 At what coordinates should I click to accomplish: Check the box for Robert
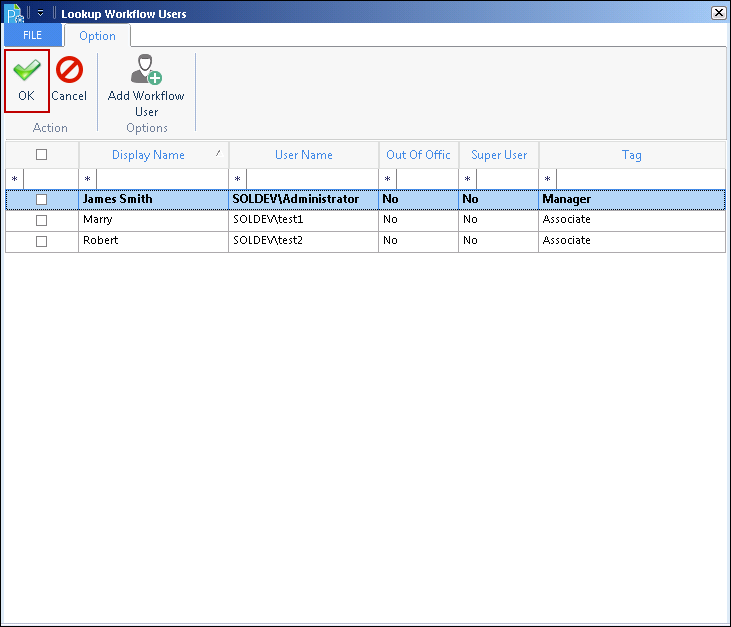click(41, 241)
